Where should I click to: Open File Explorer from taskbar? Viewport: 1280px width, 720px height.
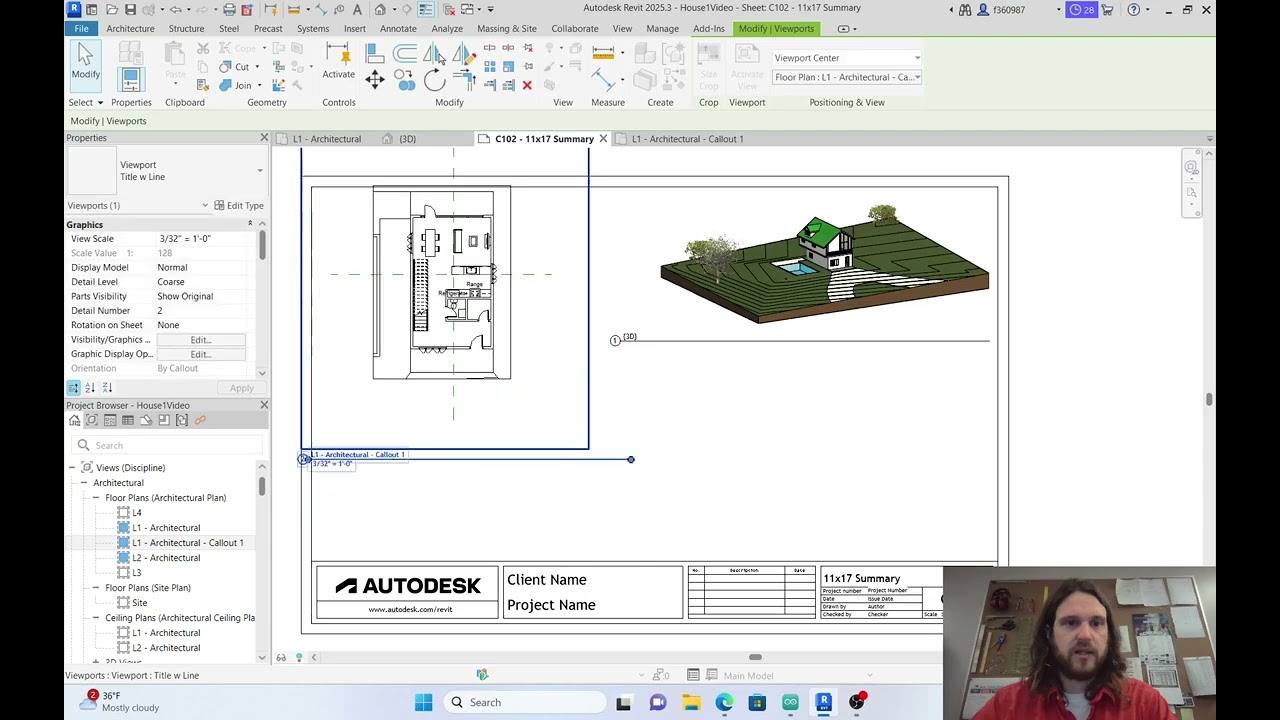[x=691, y=702]
